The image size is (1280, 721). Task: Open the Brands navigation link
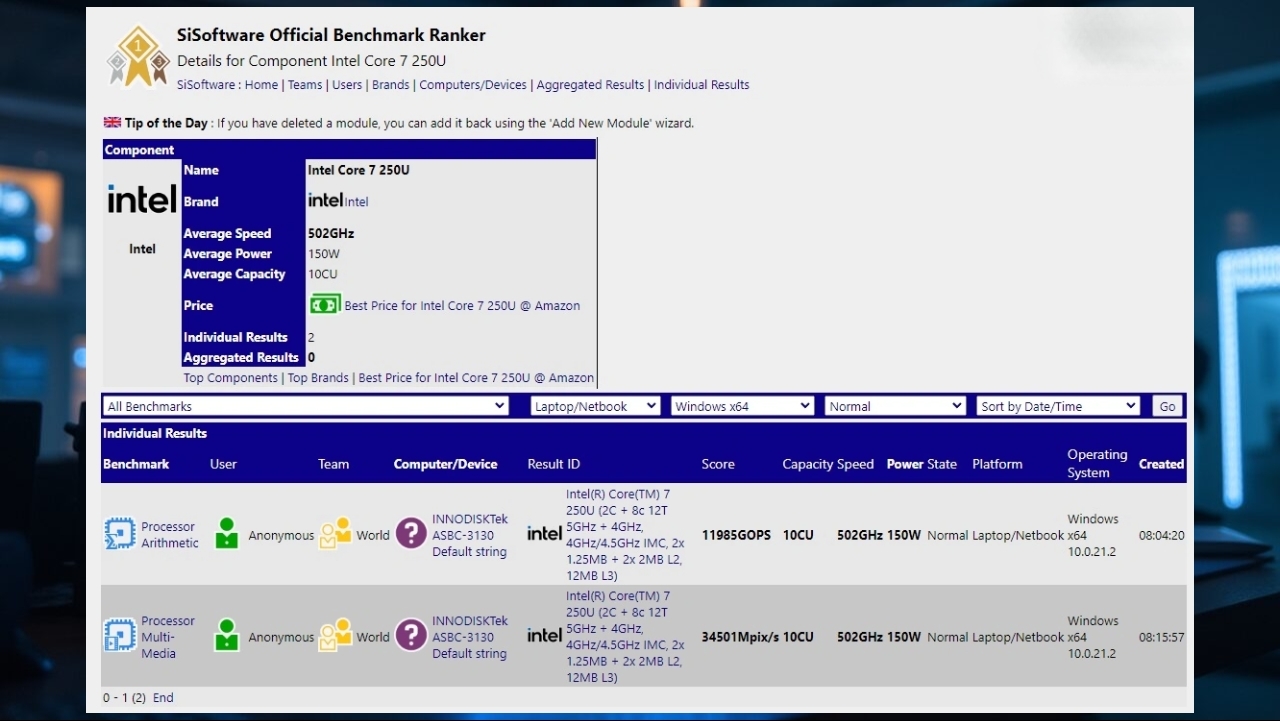(391, 85)
